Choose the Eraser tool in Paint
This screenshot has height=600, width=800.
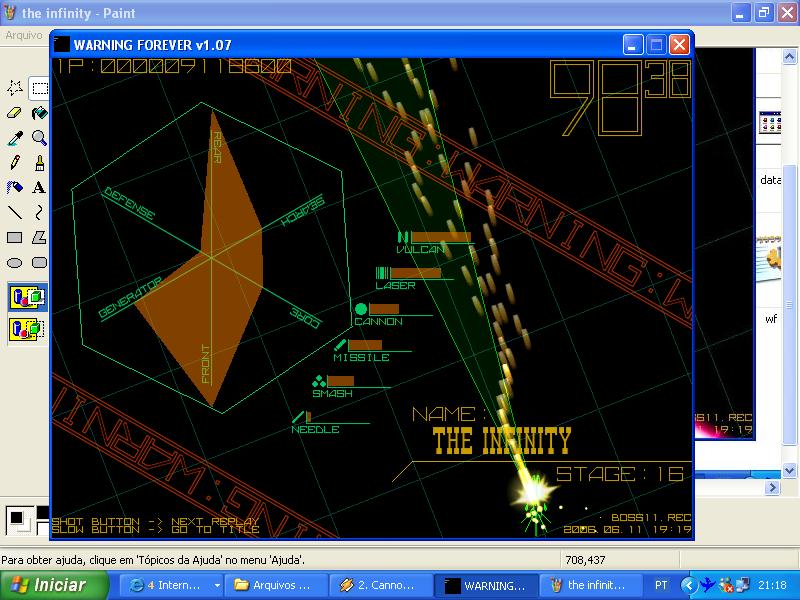pos(15,113)
